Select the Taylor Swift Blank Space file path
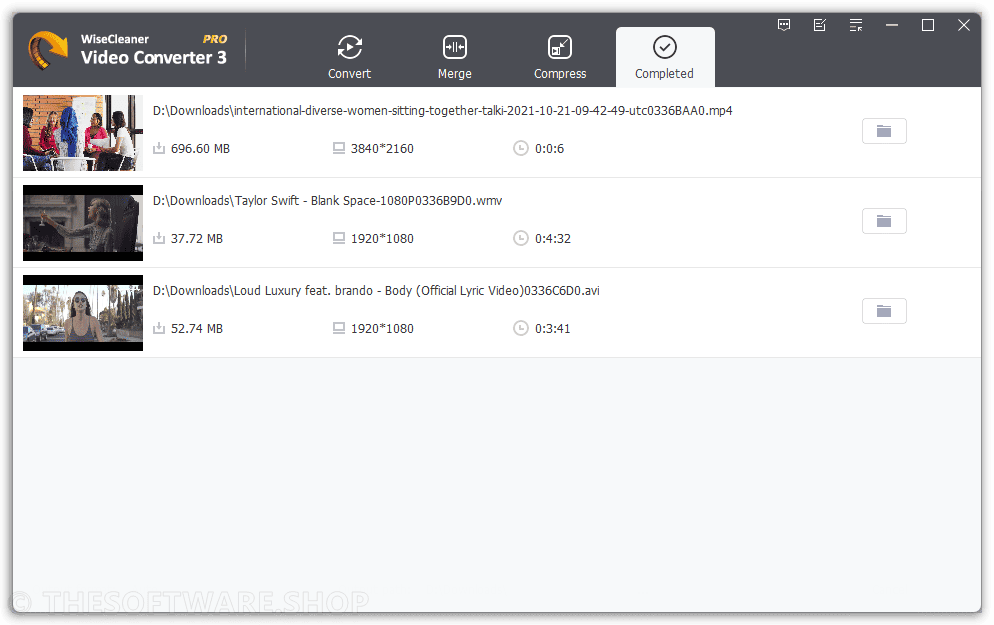The height and width of the screenshot is (625, 994). click(327, 201)
